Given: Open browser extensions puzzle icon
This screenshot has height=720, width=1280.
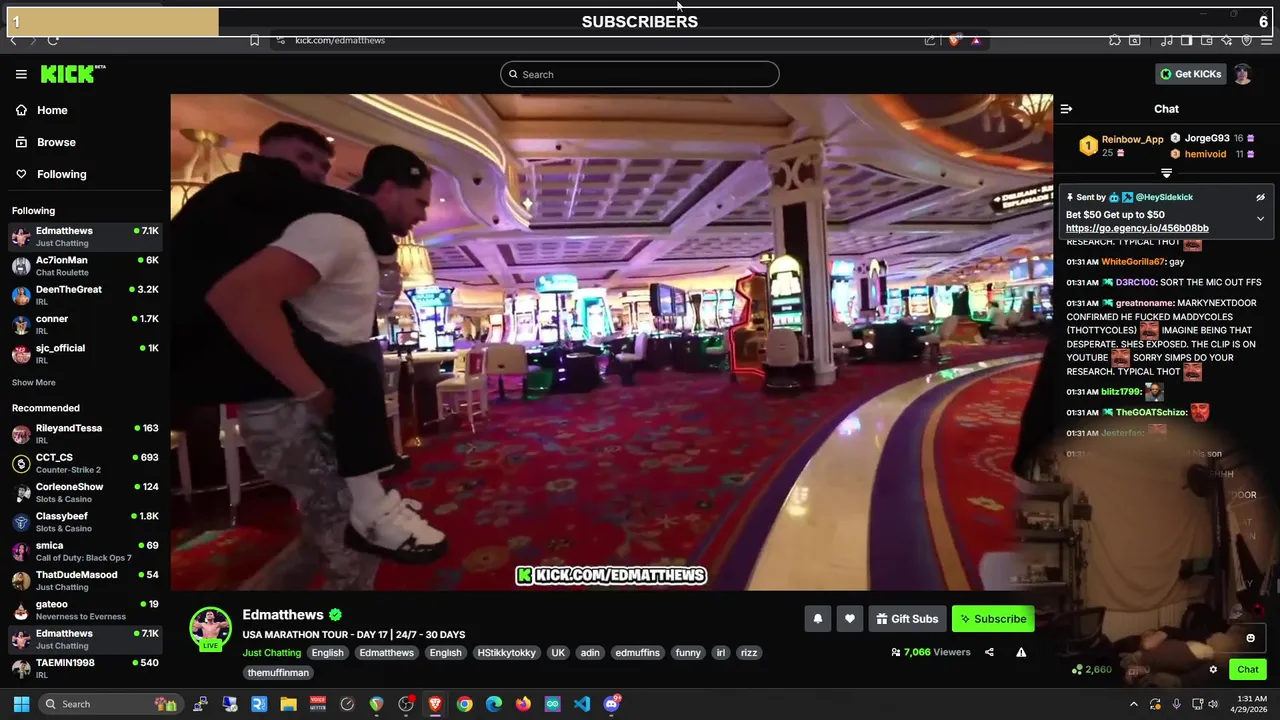Looking at the screenshot, I should pos(1114,40).
